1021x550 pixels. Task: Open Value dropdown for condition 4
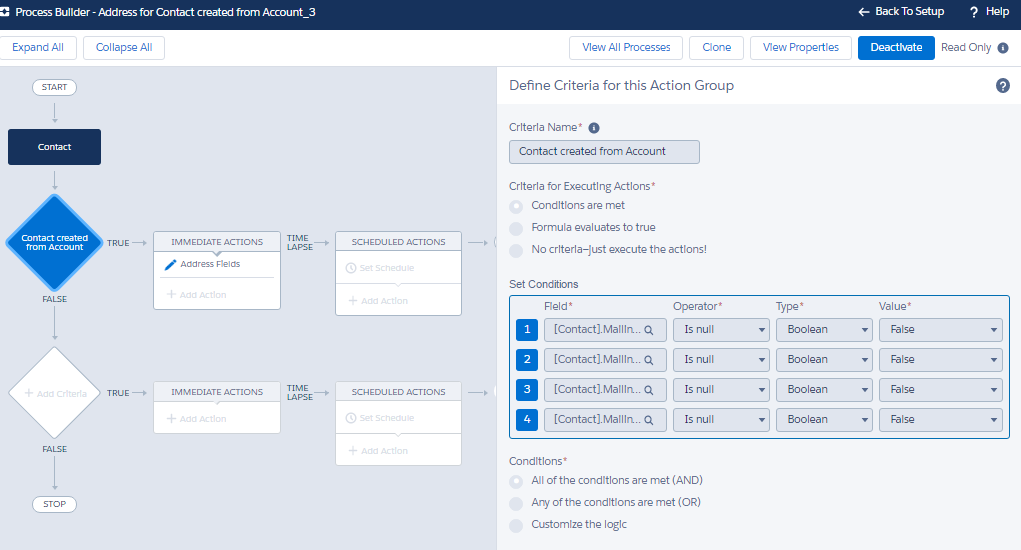tap(940, 420)
